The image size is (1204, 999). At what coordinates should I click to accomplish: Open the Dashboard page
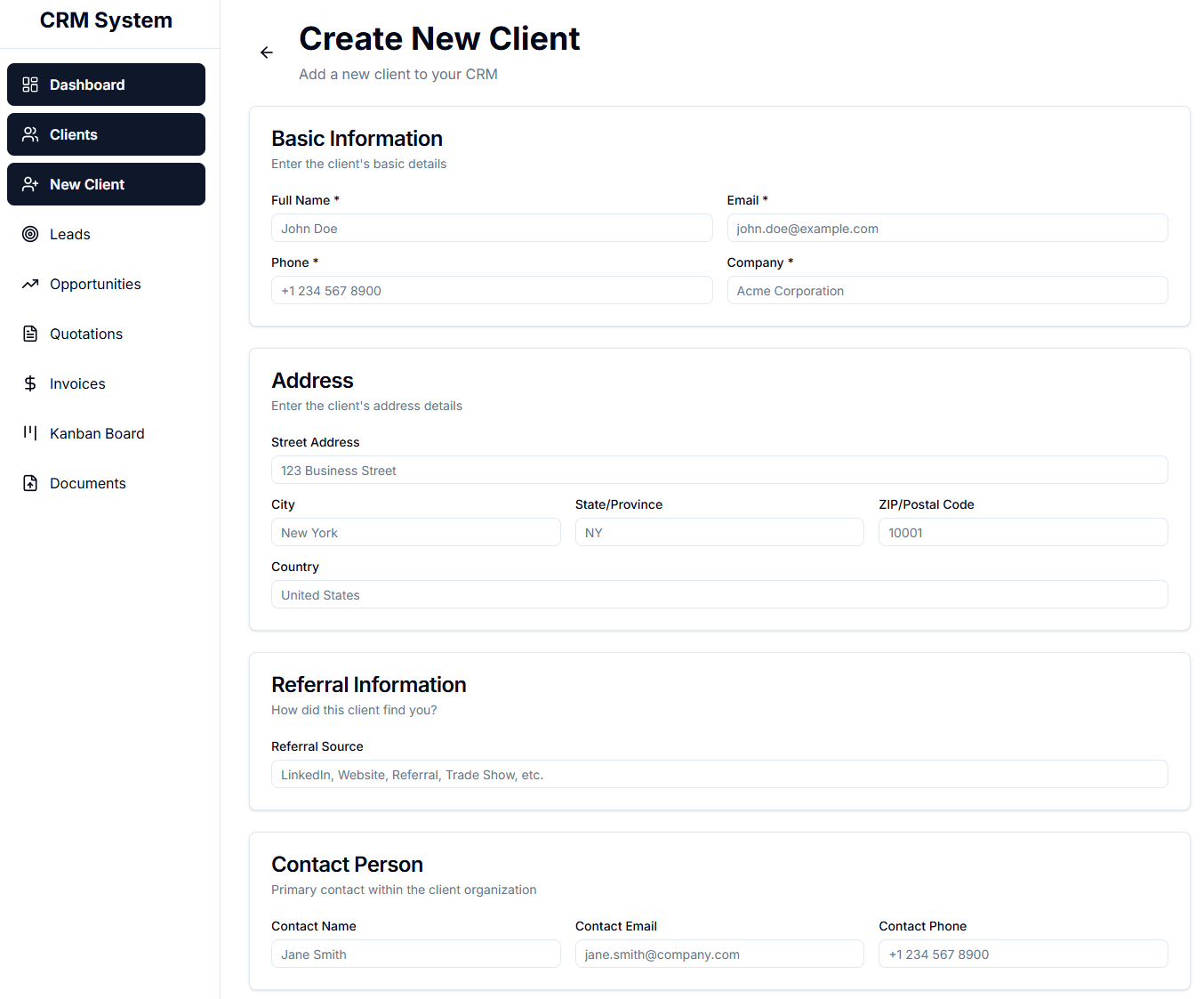pos(106,85)
